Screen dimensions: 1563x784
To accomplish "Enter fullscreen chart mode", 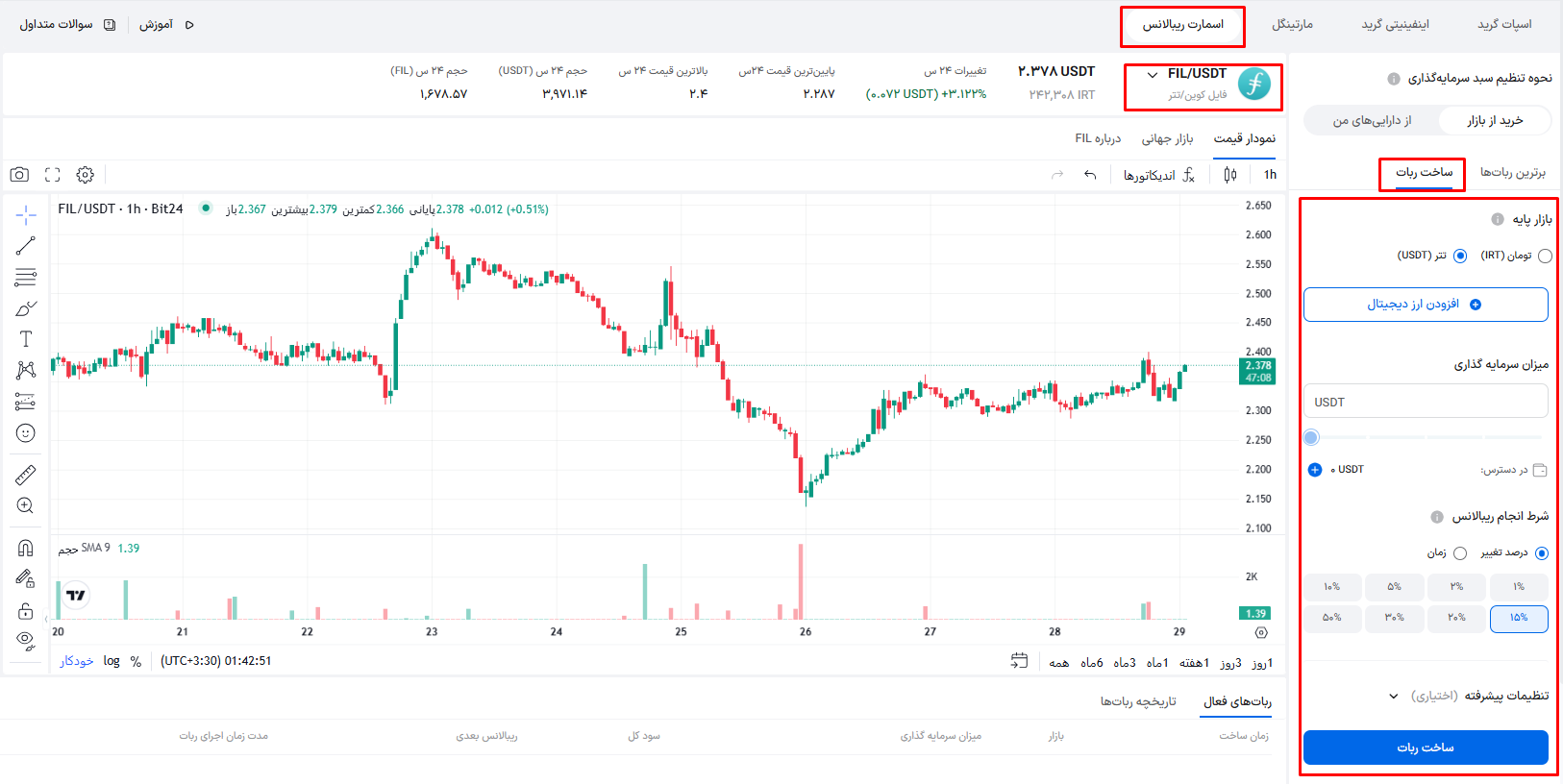I will (x=53, y=175).
